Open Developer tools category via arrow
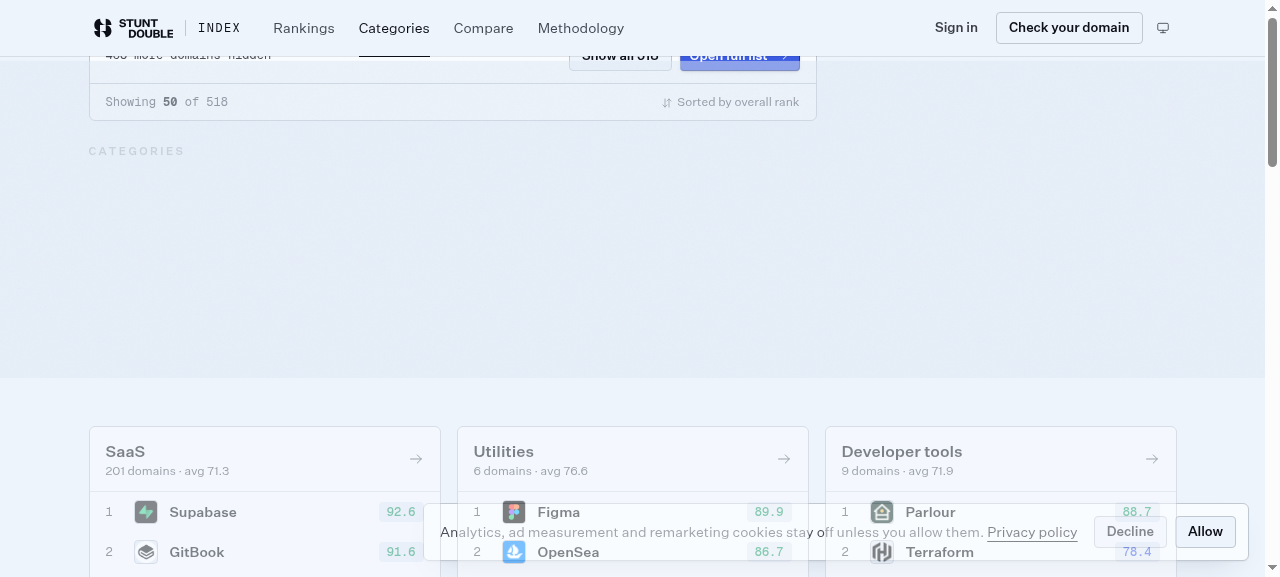 click(x=1152, y=459)
